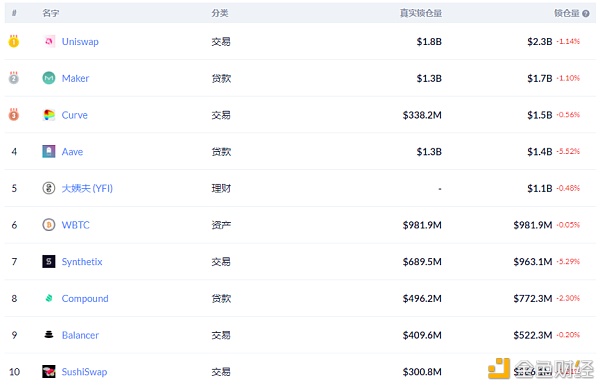Click the Uniswap logo icon

[x=49, y=41]
